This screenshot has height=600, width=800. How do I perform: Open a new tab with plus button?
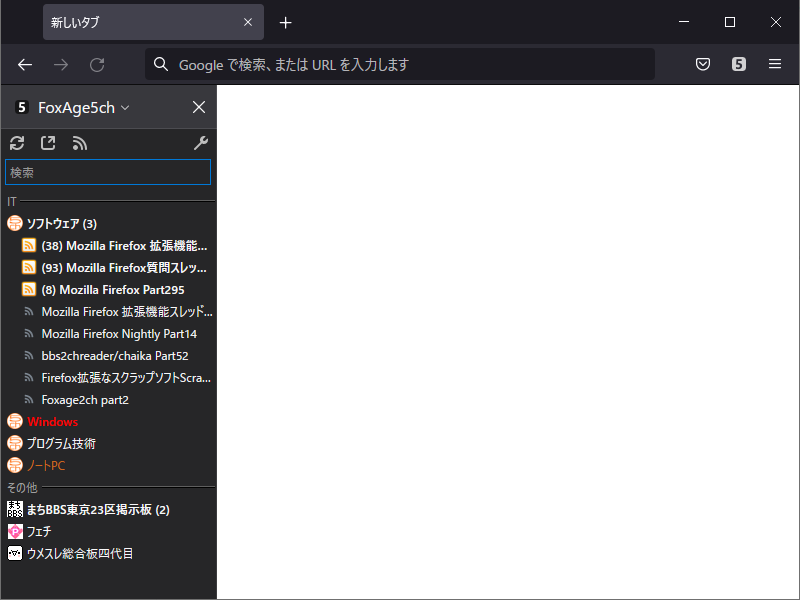[x=286, y=22]
